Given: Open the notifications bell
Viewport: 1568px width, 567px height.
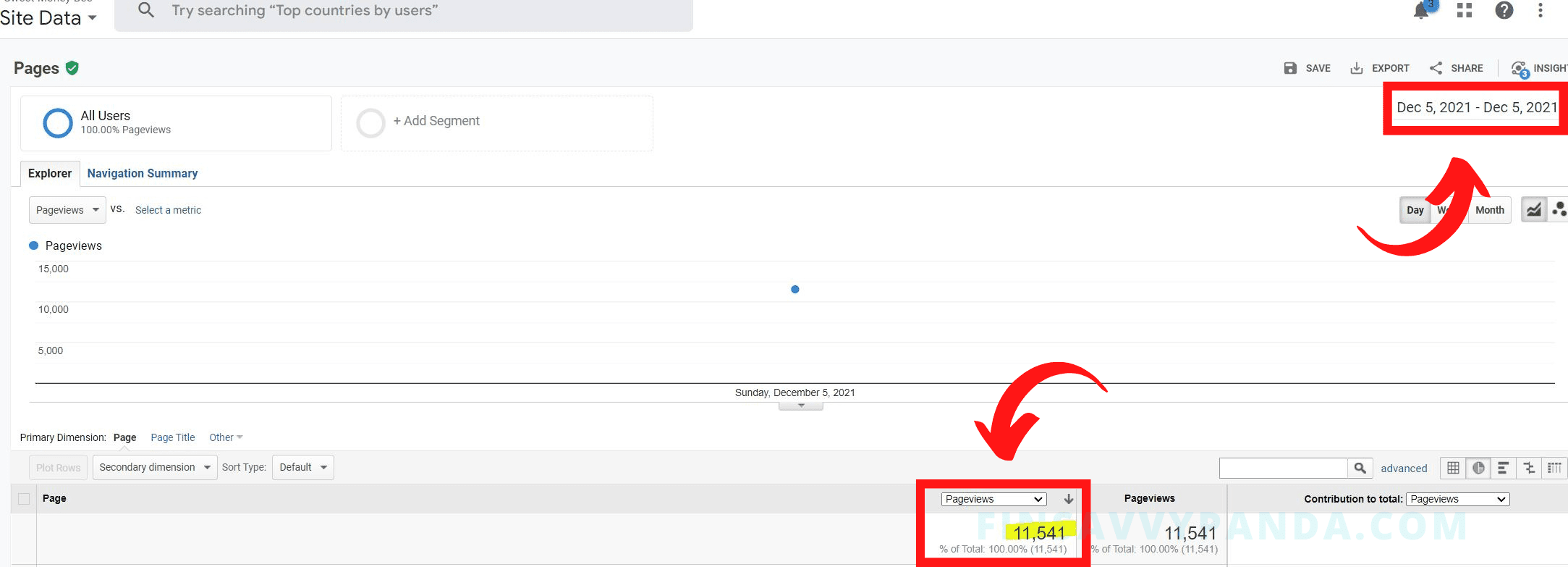Looking at the screenshot, I should click(1421, 11).
